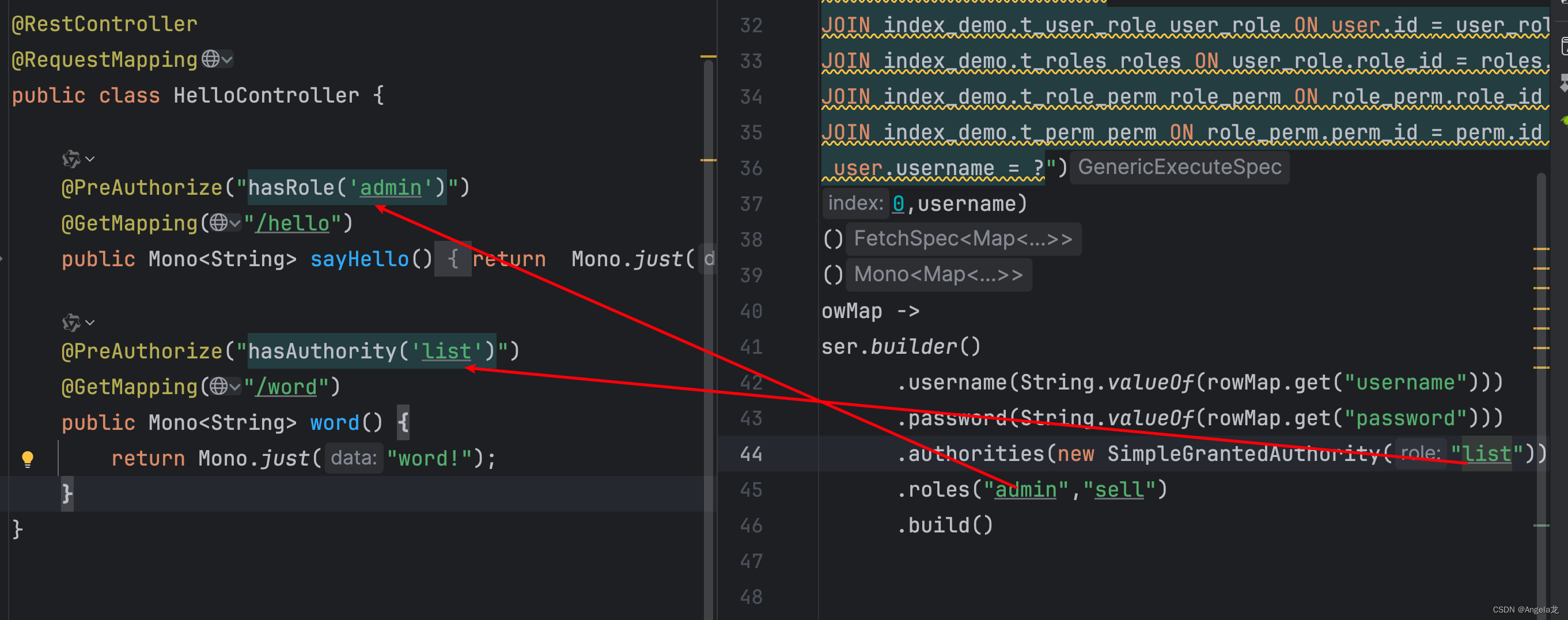The width and height of the screenshot is (1568, 620).
Task: Click the sayHello method name
Action: click(359, 259)
